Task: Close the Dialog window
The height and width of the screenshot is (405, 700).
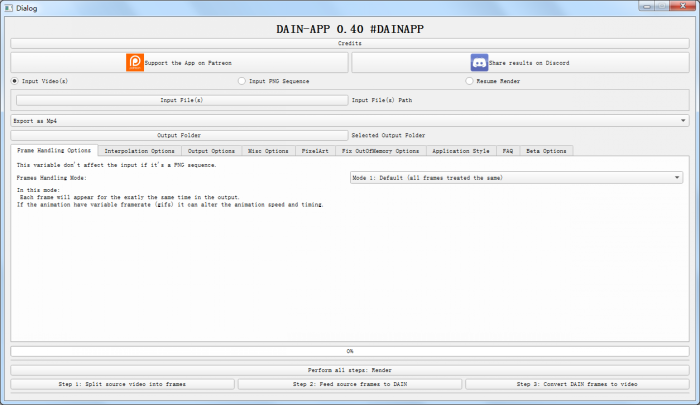Action: 683,6
